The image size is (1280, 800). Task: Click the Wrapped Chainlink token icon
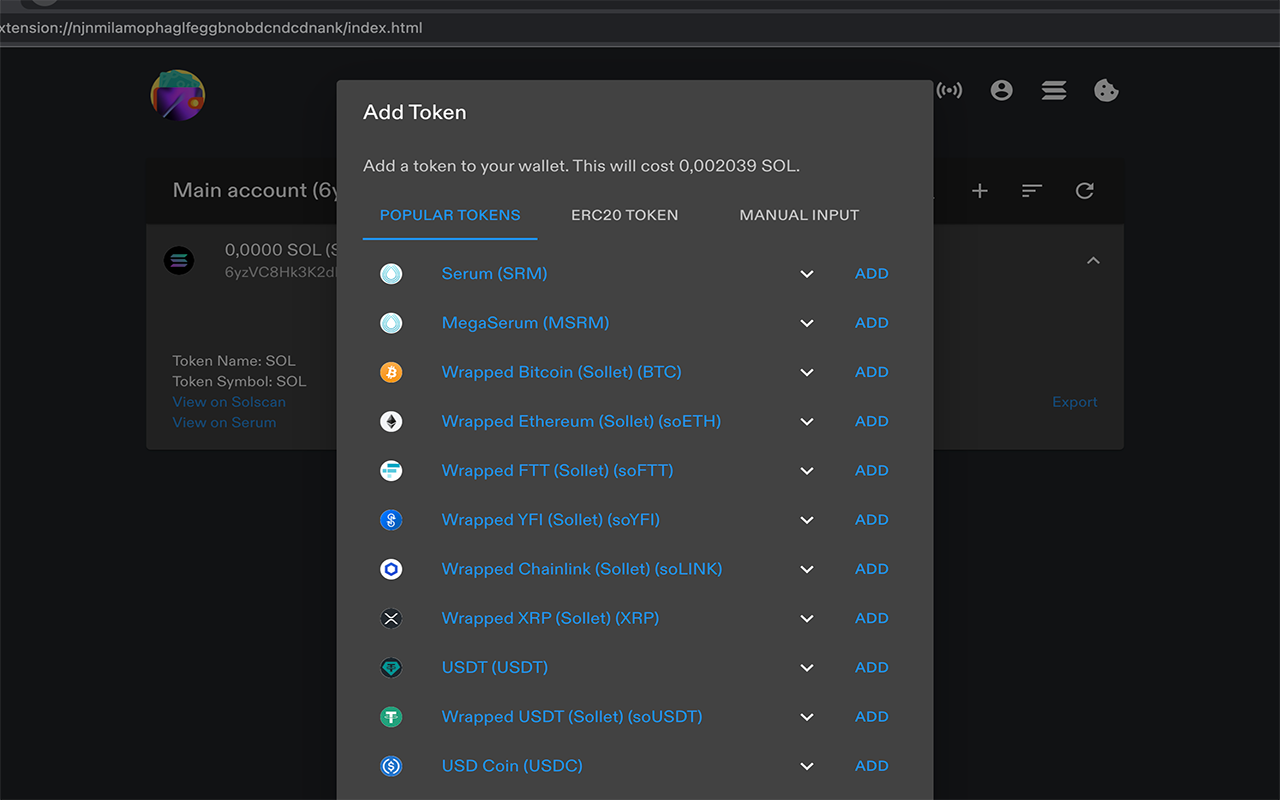pos(391,569)
